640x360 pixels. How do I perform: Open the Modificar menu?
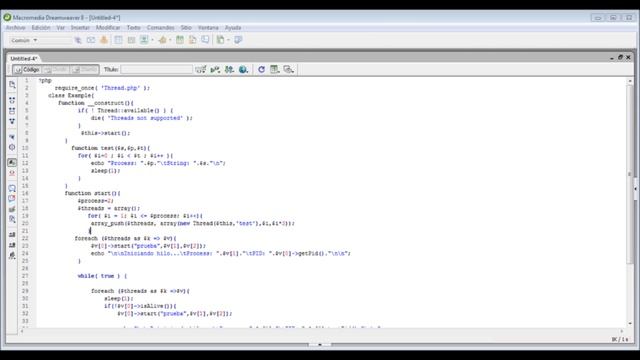click(x=108, y=27)
